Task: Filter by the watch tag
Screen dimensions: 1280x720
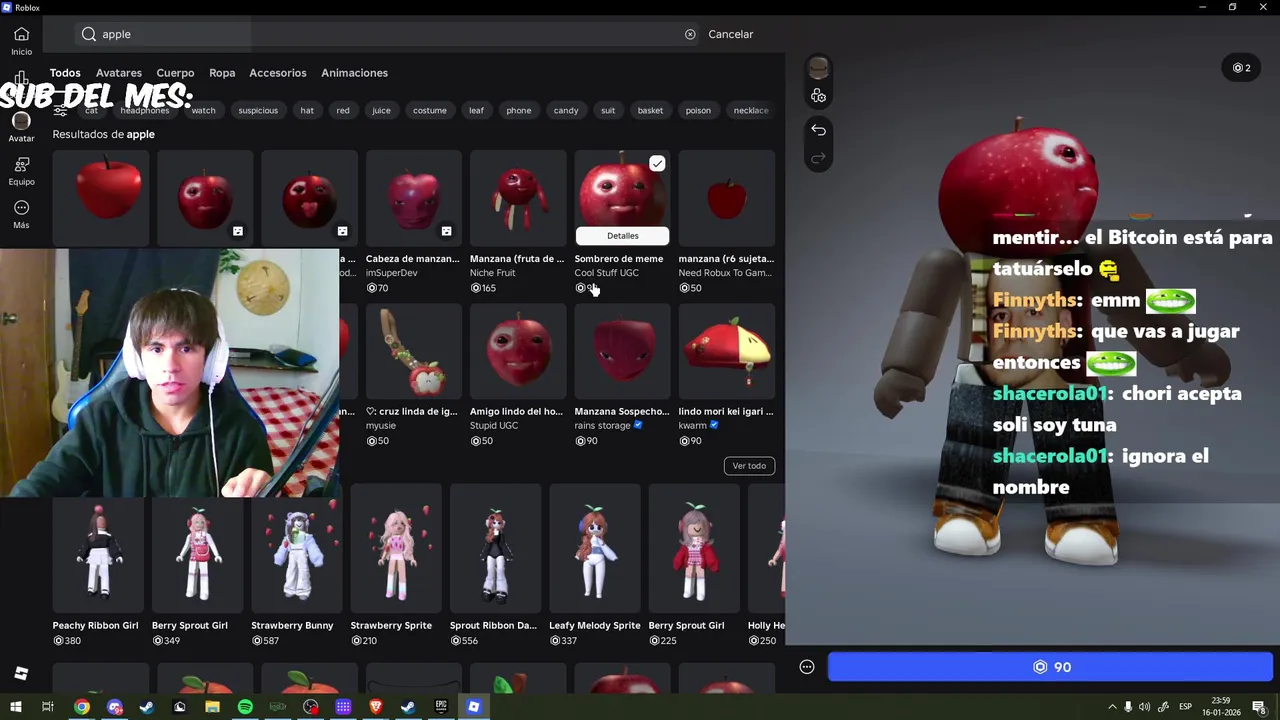Action: point(203,110)
